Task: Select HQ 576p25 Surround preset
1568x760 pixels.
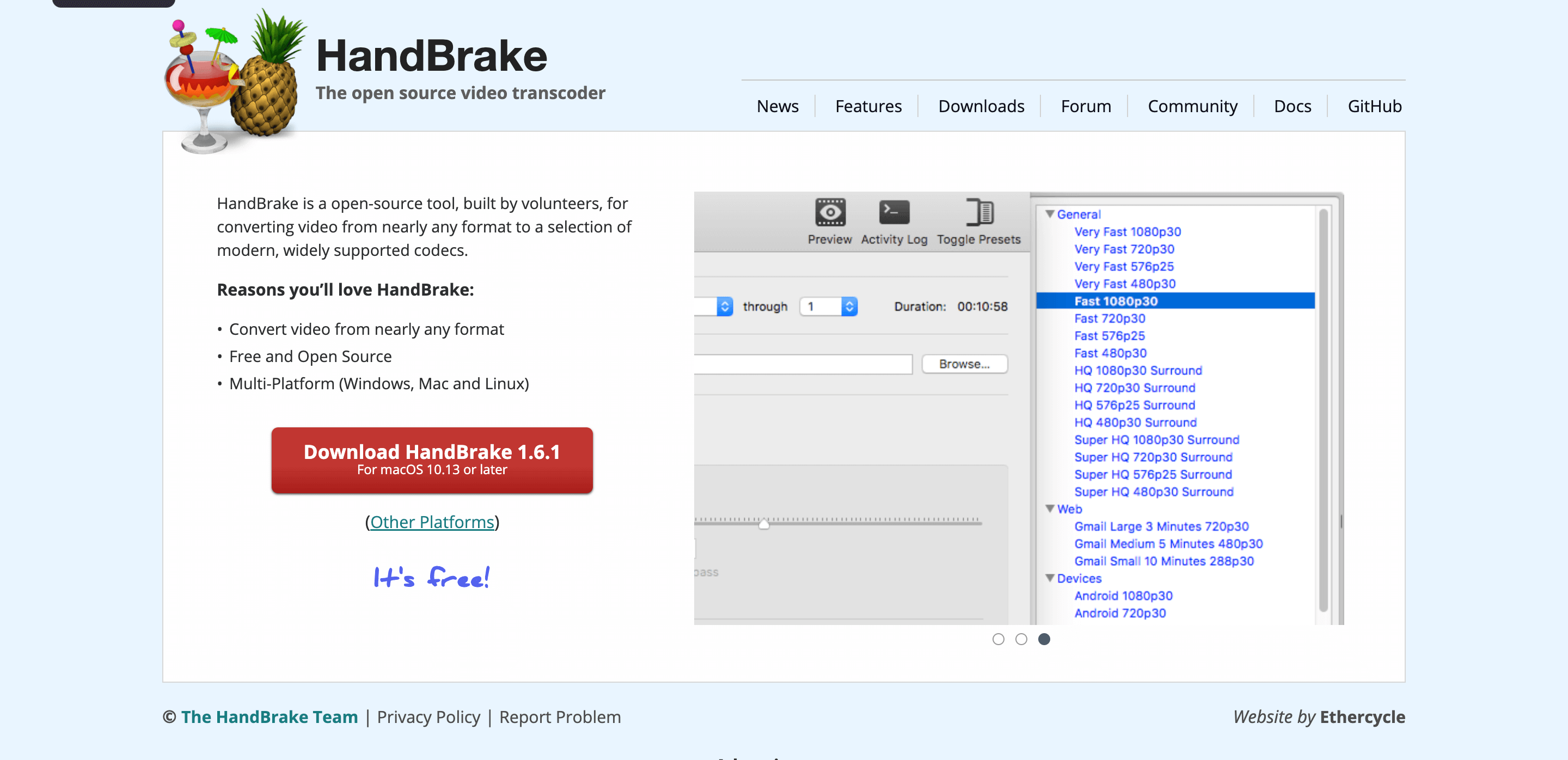Action: pos(1134,405)
